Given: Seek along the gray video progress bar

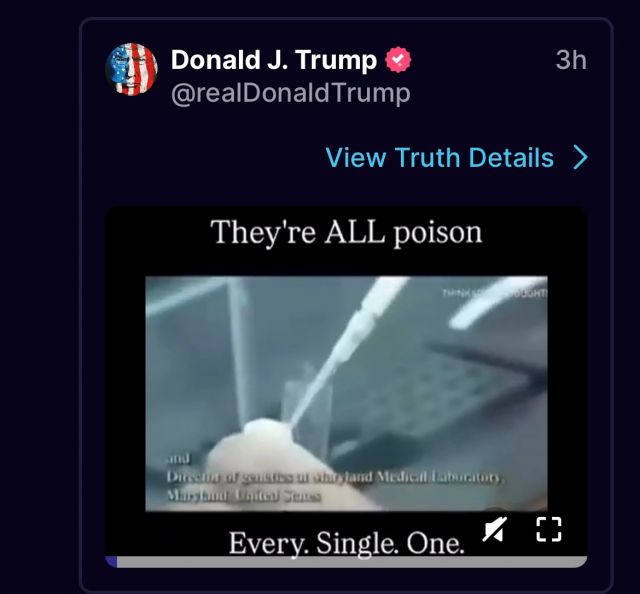Looking at the screenshot, I should [346, 562].
